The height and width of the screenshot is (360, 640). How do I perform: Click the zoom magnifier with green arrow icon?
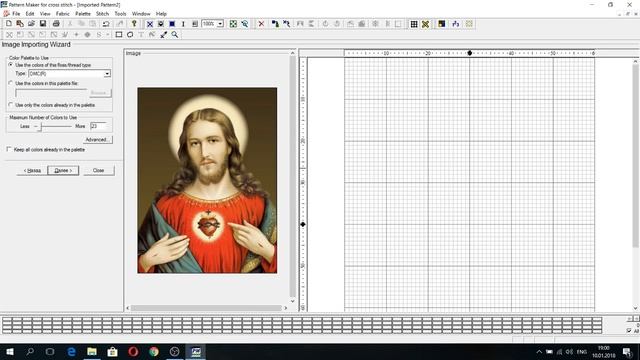244,24
